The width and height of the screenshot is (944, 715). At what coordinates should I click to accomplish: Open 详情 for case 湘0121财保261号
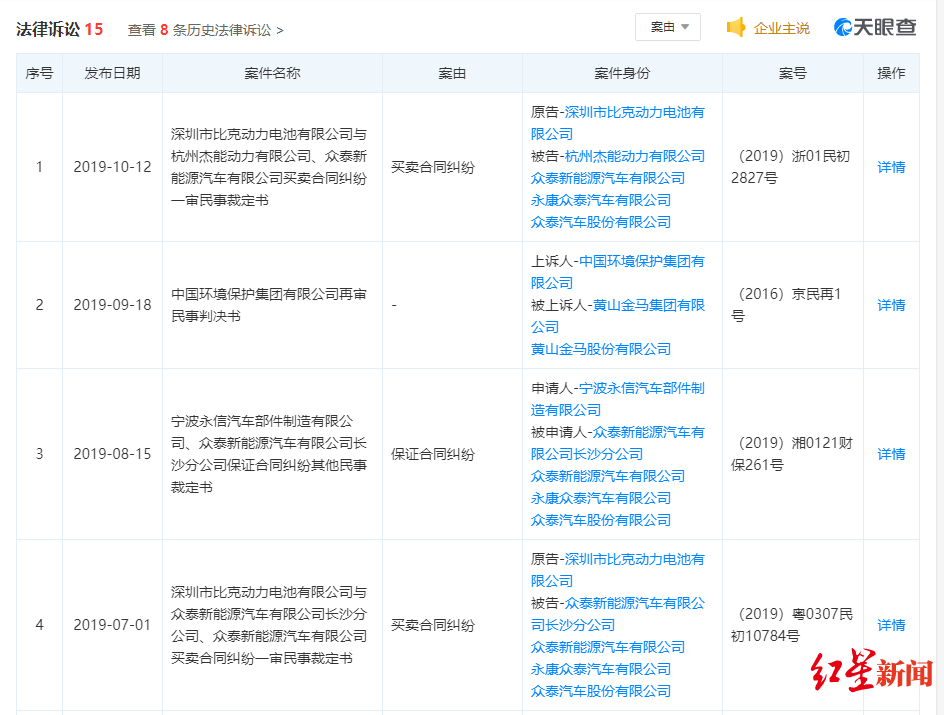point(891,454)
